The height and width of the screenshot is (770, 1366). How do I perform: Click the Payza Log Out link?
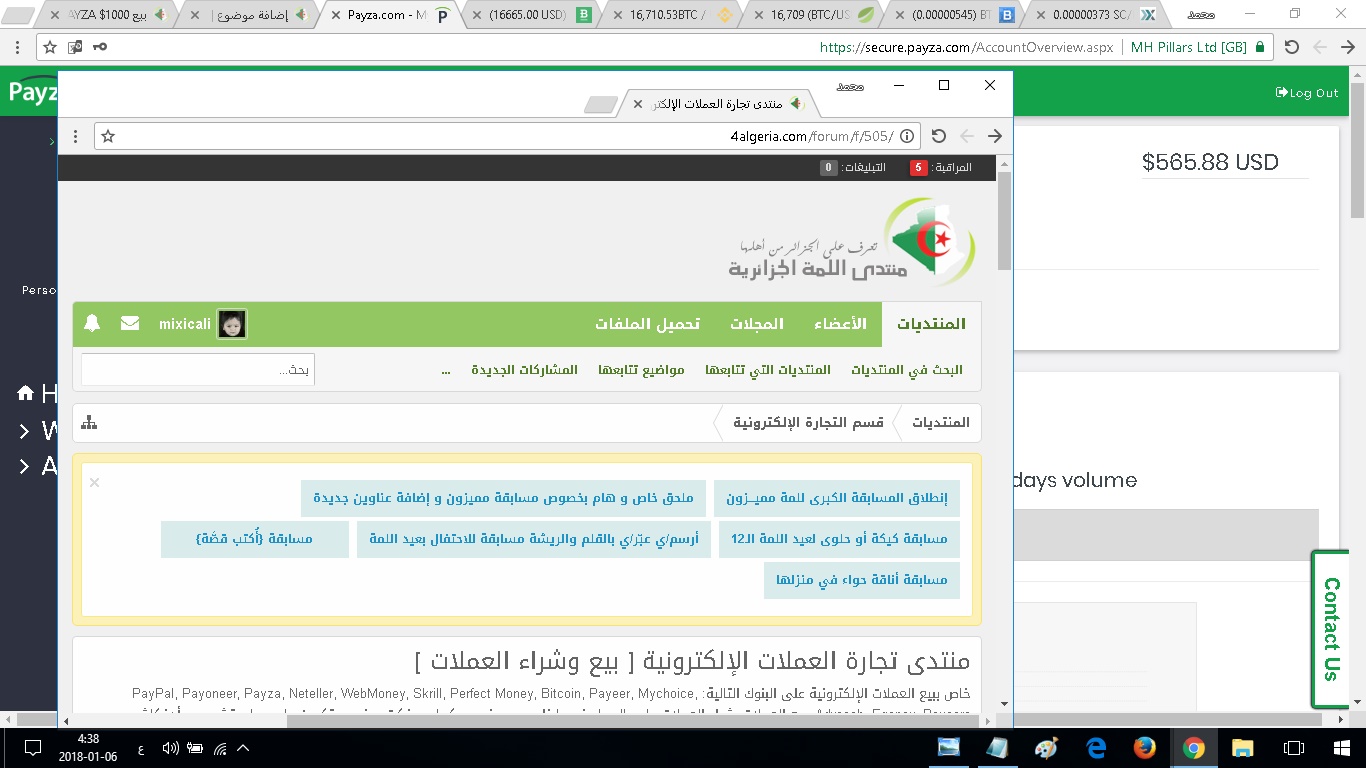(1307, 93)
